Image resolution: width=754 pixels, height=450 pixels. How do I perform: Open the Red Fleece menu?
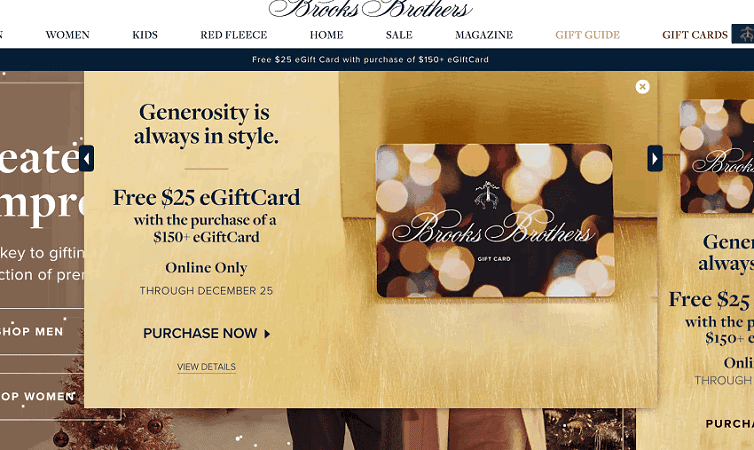(x=234, y=35)
